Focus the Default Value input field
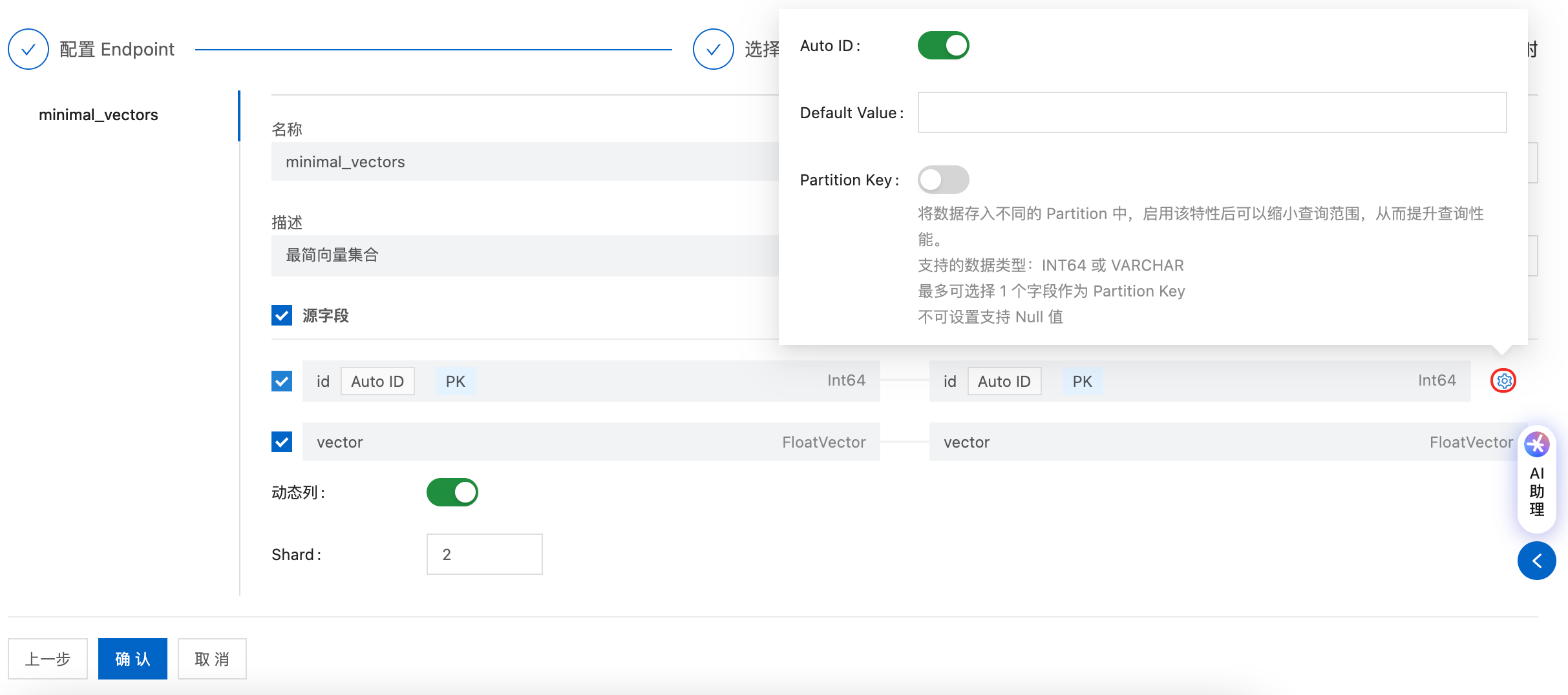Image resolution: width=1568 pixels, height=695 pixels. (x=1212, y=112)
